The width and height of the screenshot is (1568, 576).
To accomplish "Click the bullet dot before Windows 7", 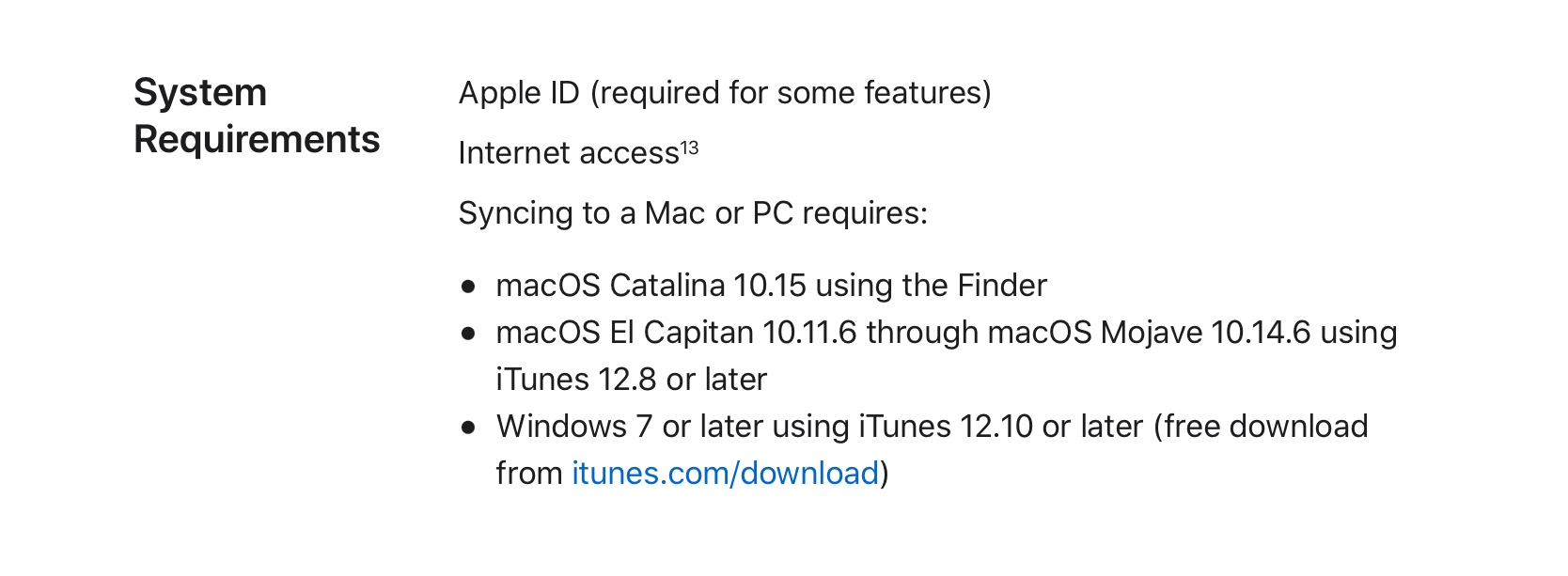I will [x=468, y=428].
